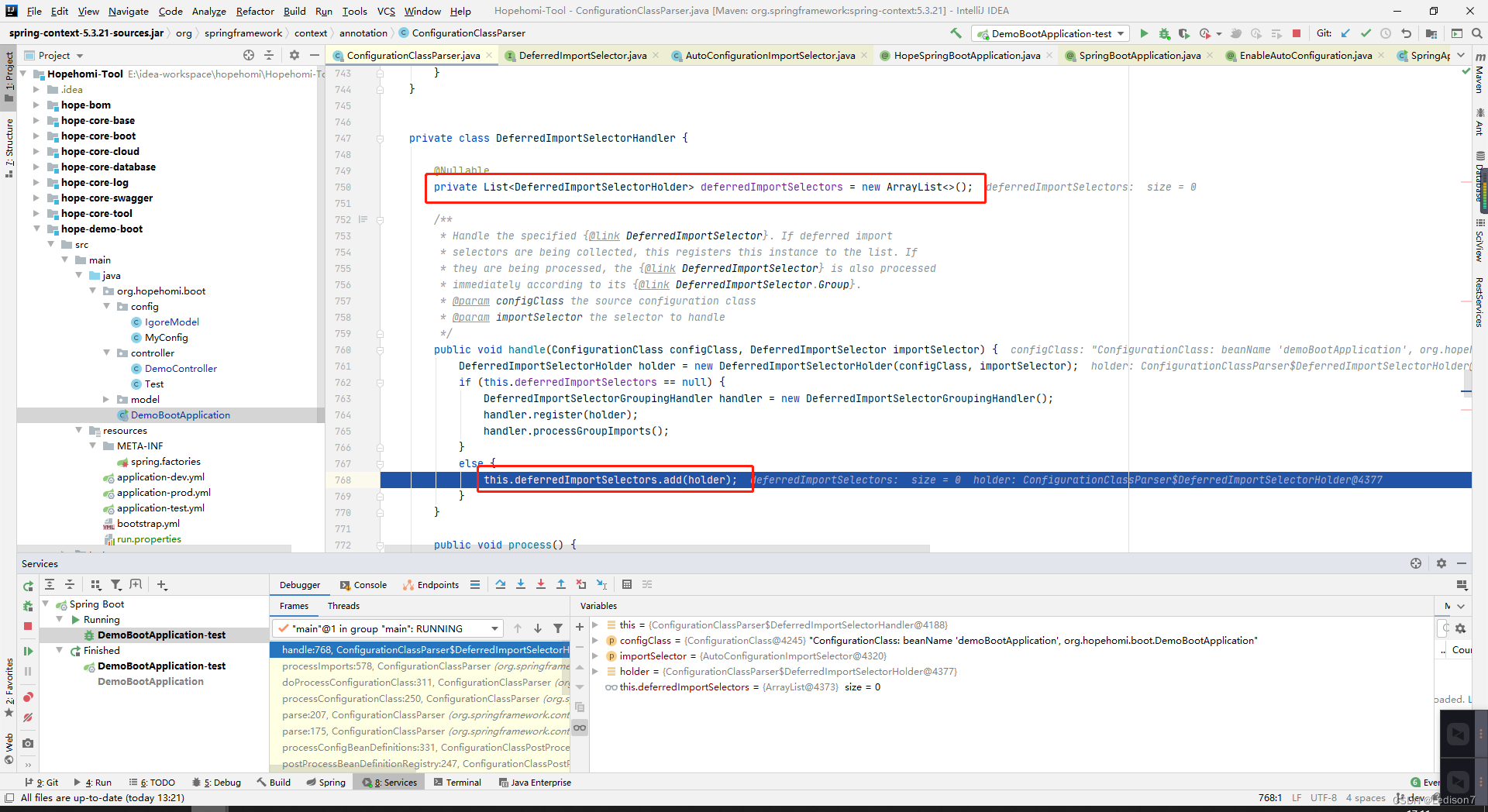The height and width of the screenshot is (812, 1488).
Task: Click Step Over in debugger toolbar
Action: (501, 584)
